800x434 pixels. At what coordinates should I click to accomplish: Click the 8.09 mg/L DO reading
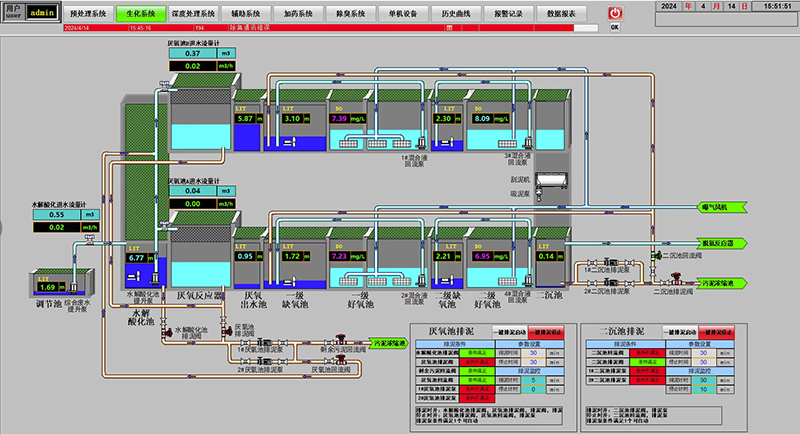482,118
